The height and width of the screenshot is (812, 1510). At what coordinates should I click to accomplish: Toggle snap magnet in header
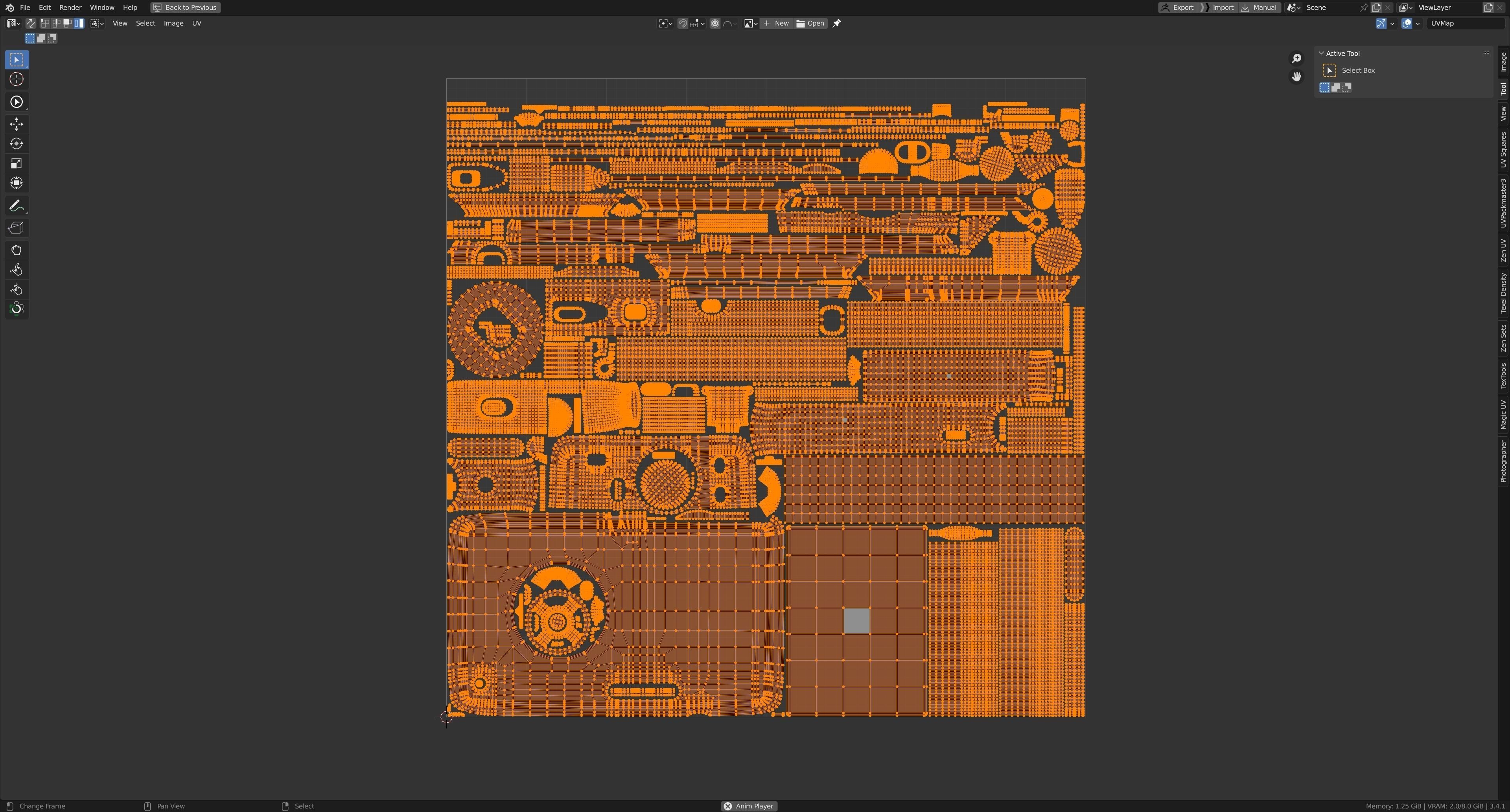coord(682,24)
